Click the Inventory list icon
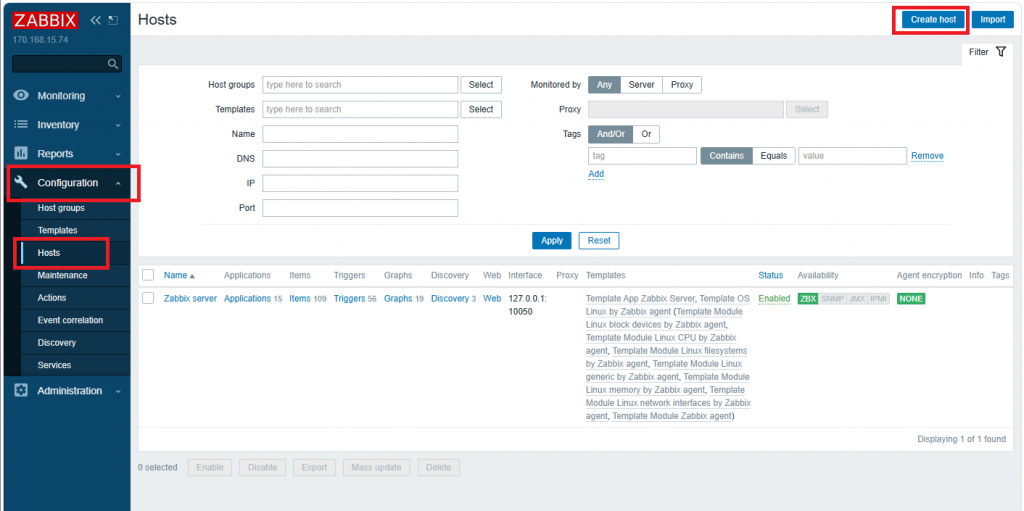Image resolution: width=1024 pixels, height=511 pixels. [21, 124]
